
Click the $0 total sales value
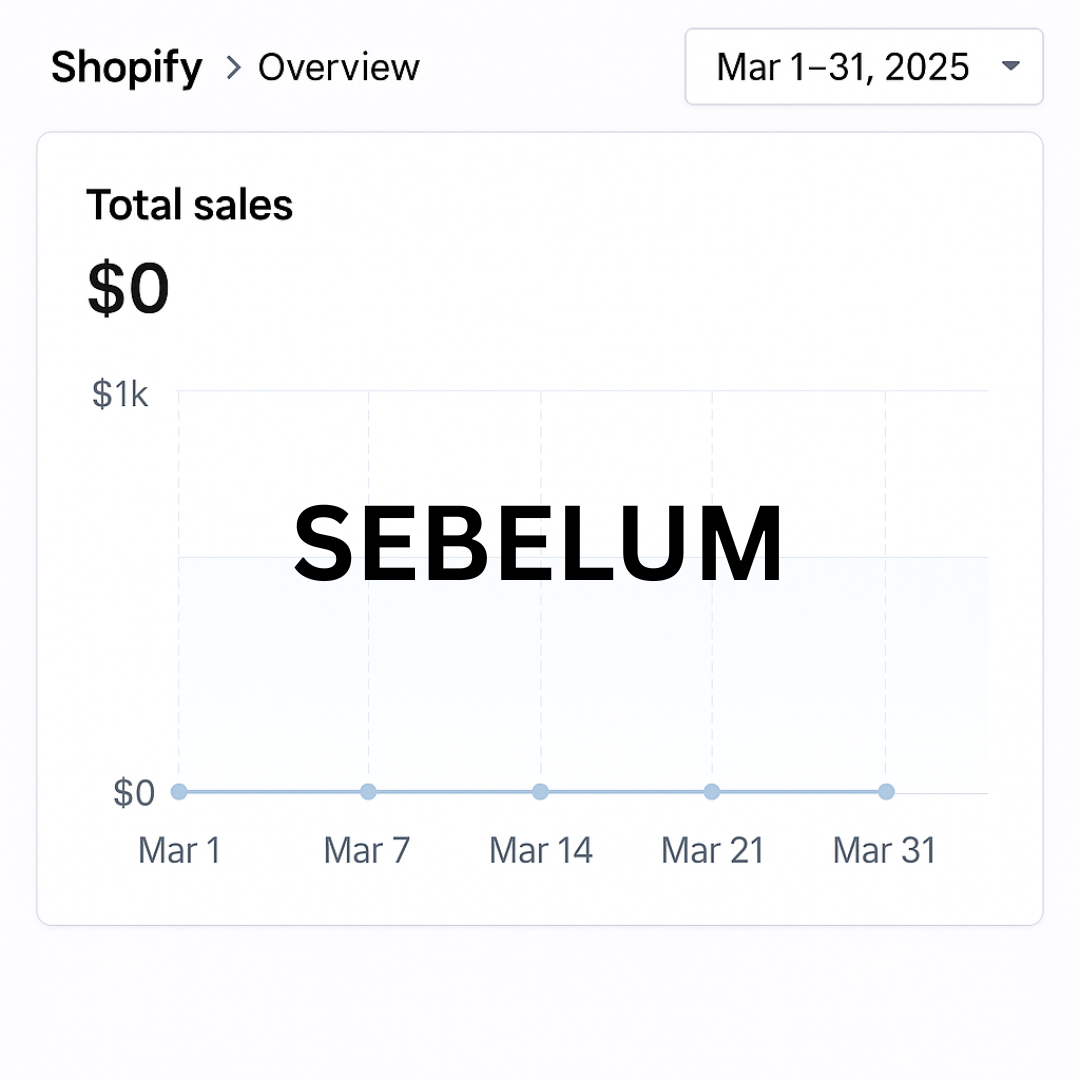point(128,287)
